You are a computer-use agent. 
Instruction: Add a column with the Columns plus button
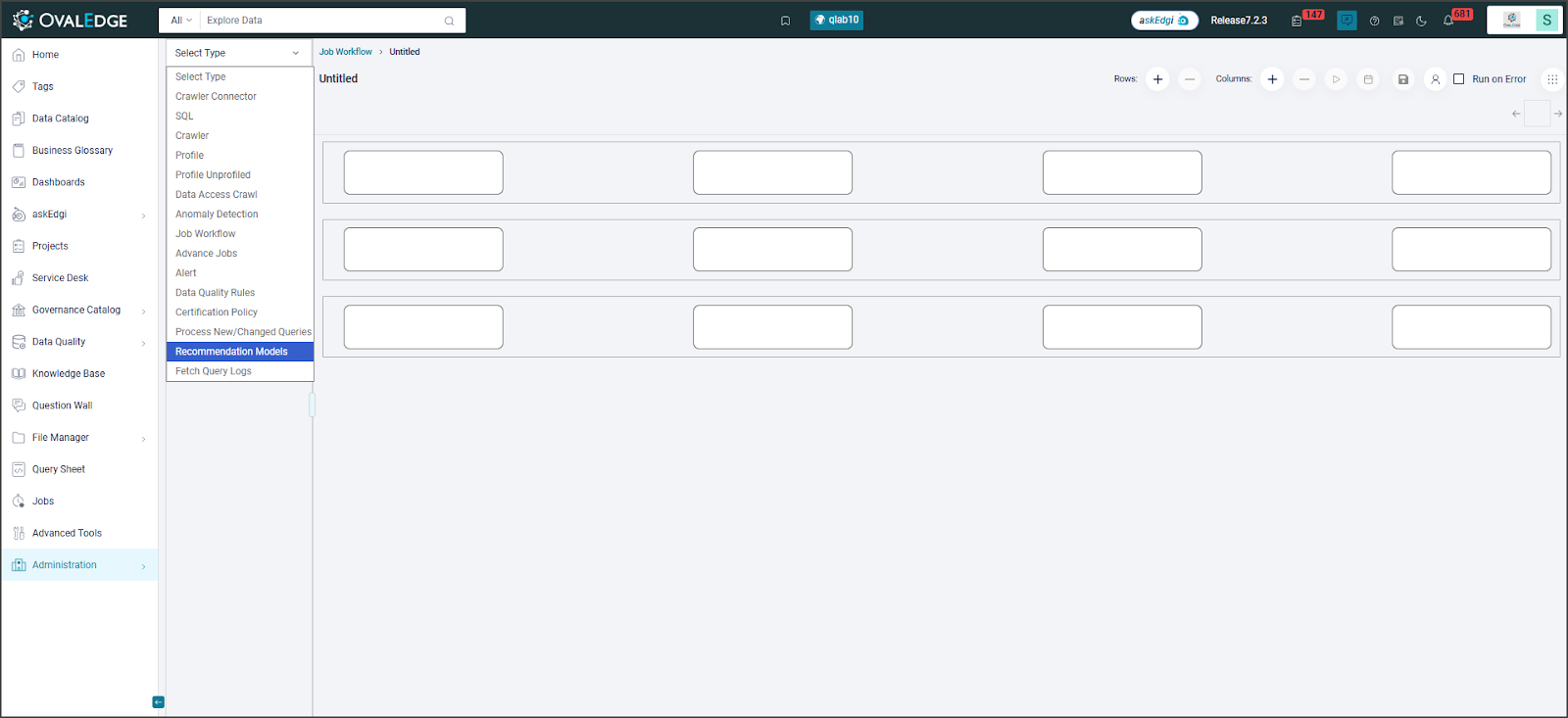[x=1272, y=79]
